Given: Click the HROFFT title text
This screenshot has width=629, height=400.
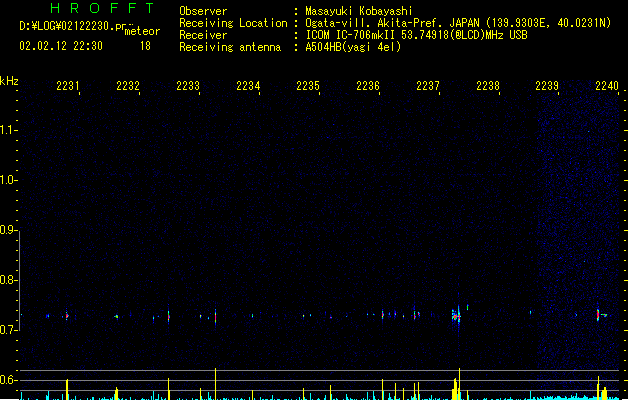Looking at the screenshot, I should coord(102,8).
